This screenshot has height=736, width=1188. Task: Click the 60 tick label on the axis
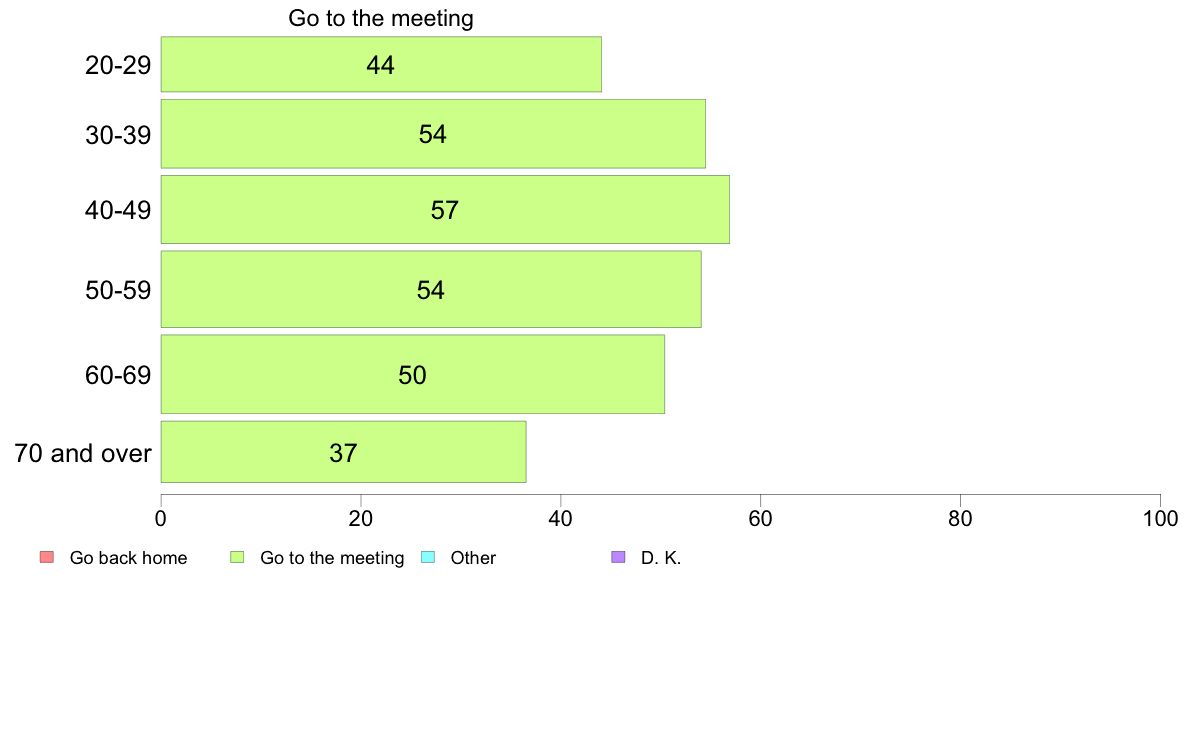click(x=760, y=518)
